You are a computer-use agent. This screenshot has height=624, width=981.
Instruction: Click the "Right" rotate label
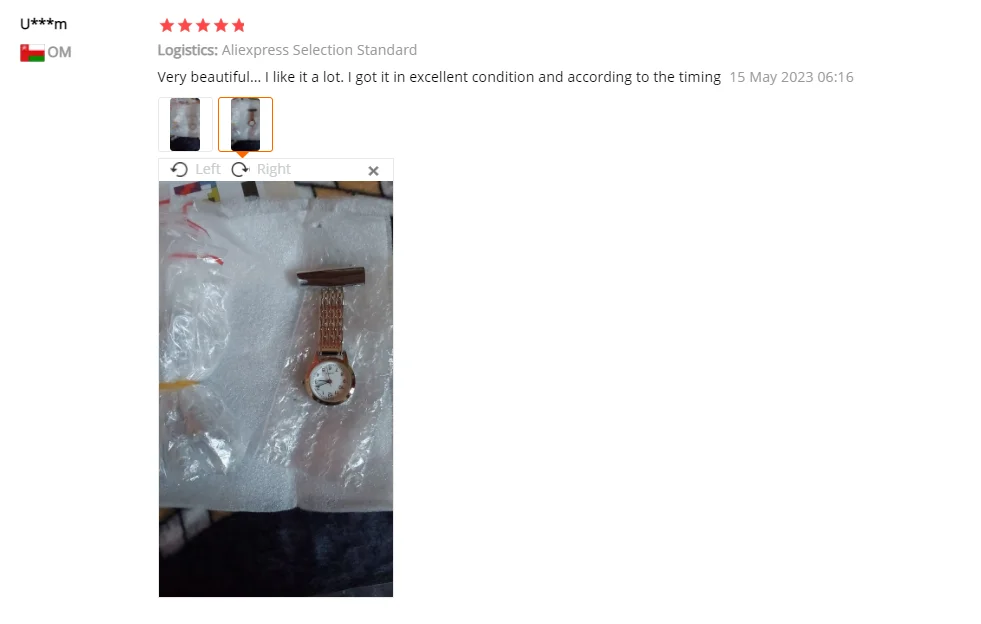[274, 170]
